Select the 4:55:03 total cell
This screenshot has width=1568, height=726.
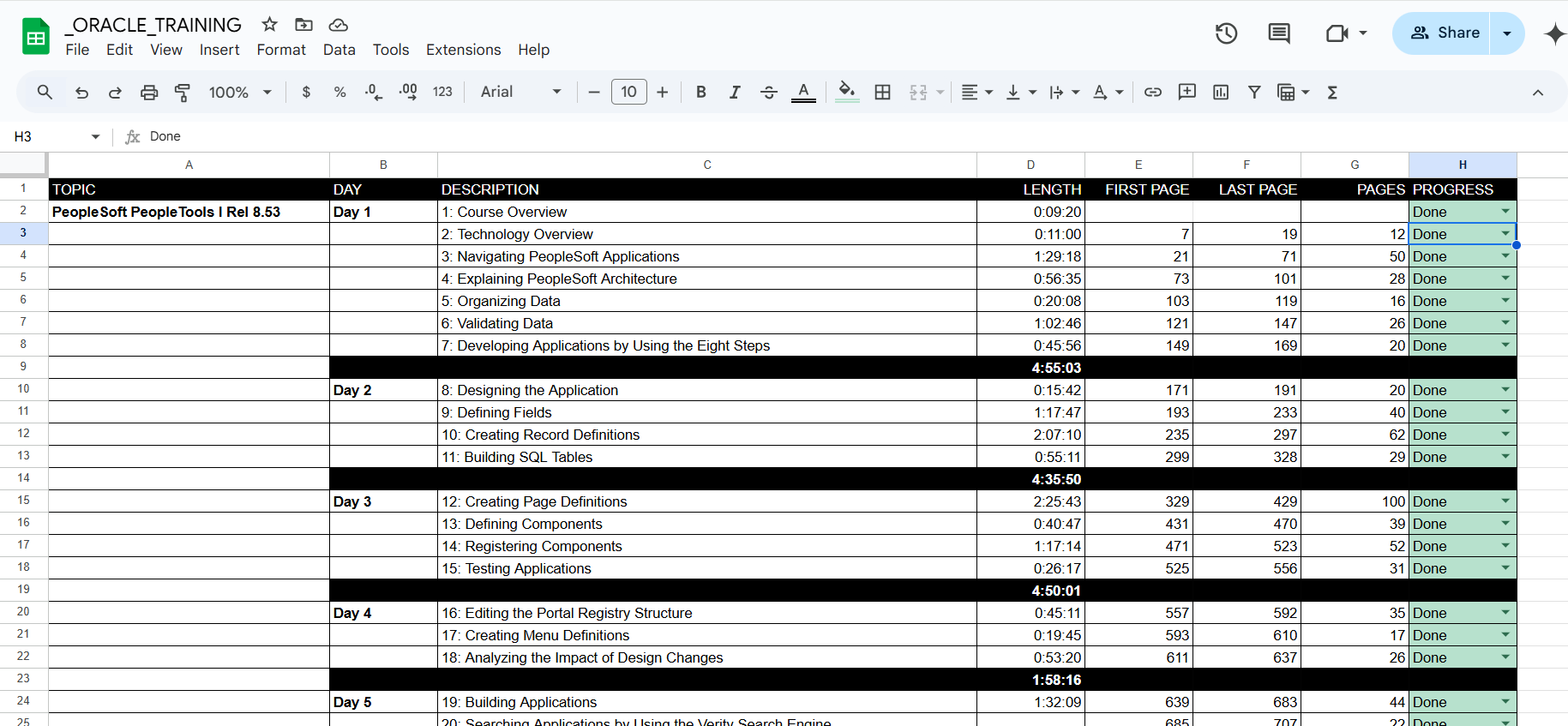click(1030, 368)
